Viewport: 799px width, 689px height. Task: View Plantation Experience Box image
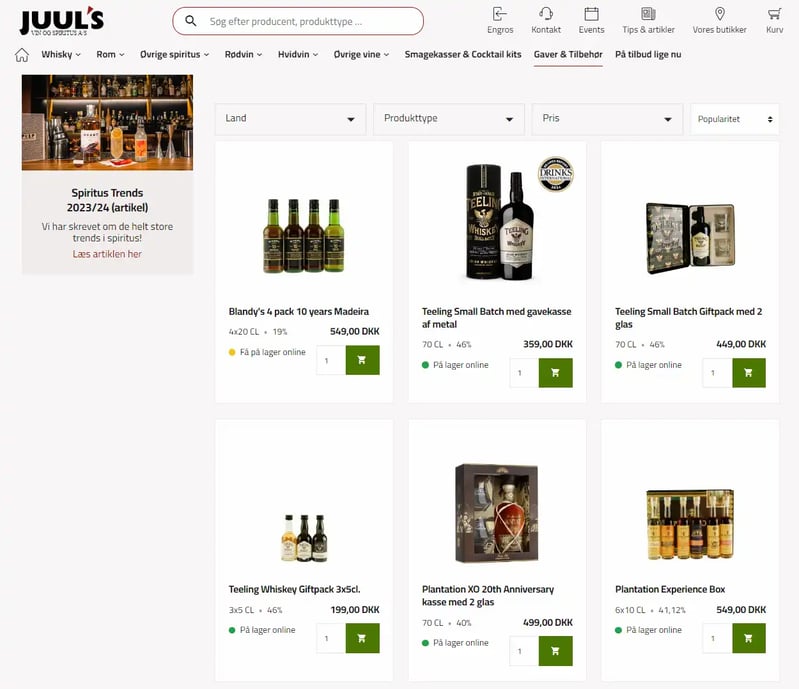(x=690, y=524)
